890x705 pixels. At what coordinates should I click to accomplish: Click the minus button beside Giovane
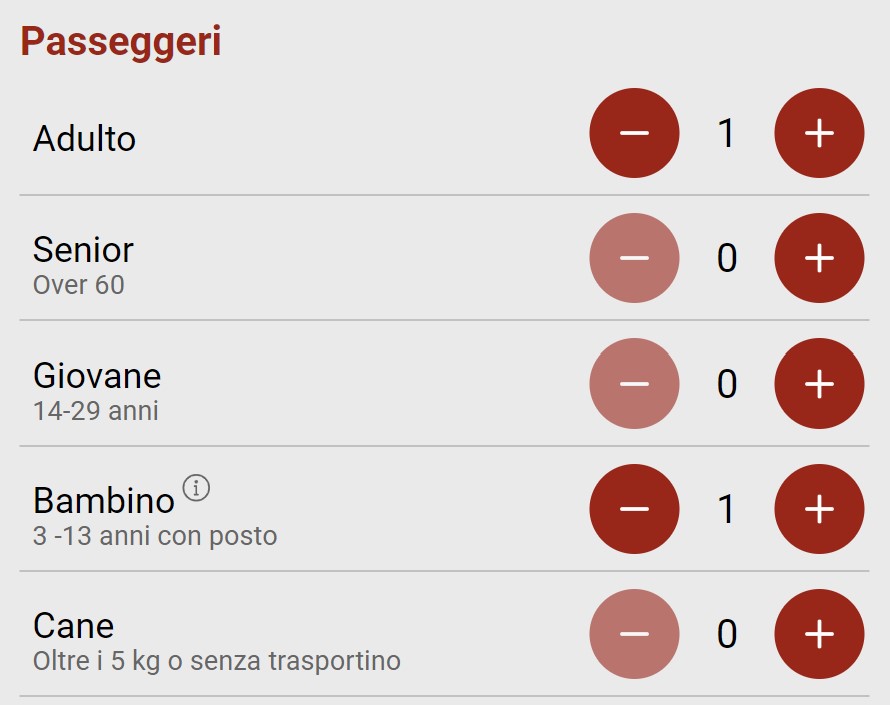tap(634, 383)
